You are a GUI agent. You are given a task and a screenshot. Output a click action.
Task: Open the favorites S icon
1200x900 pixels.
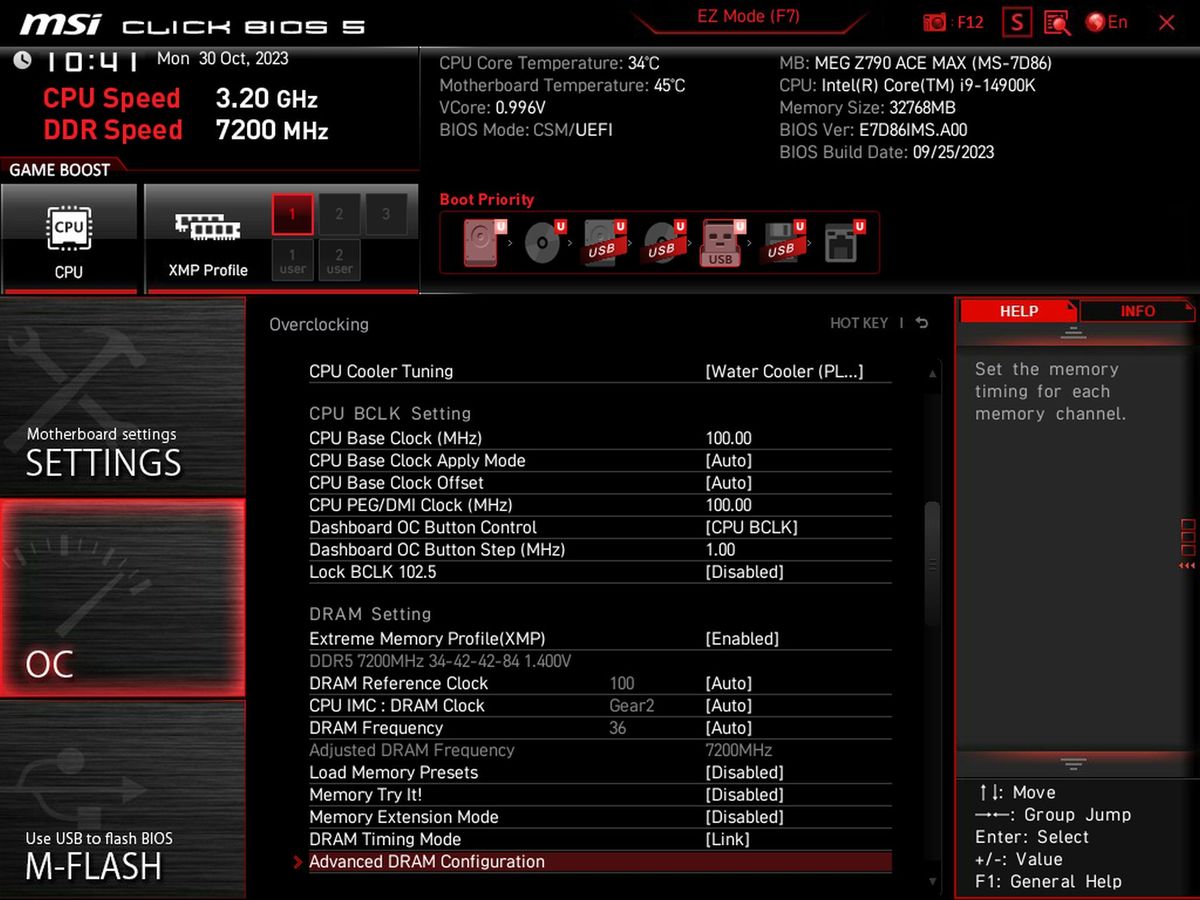click(1017, 22)
